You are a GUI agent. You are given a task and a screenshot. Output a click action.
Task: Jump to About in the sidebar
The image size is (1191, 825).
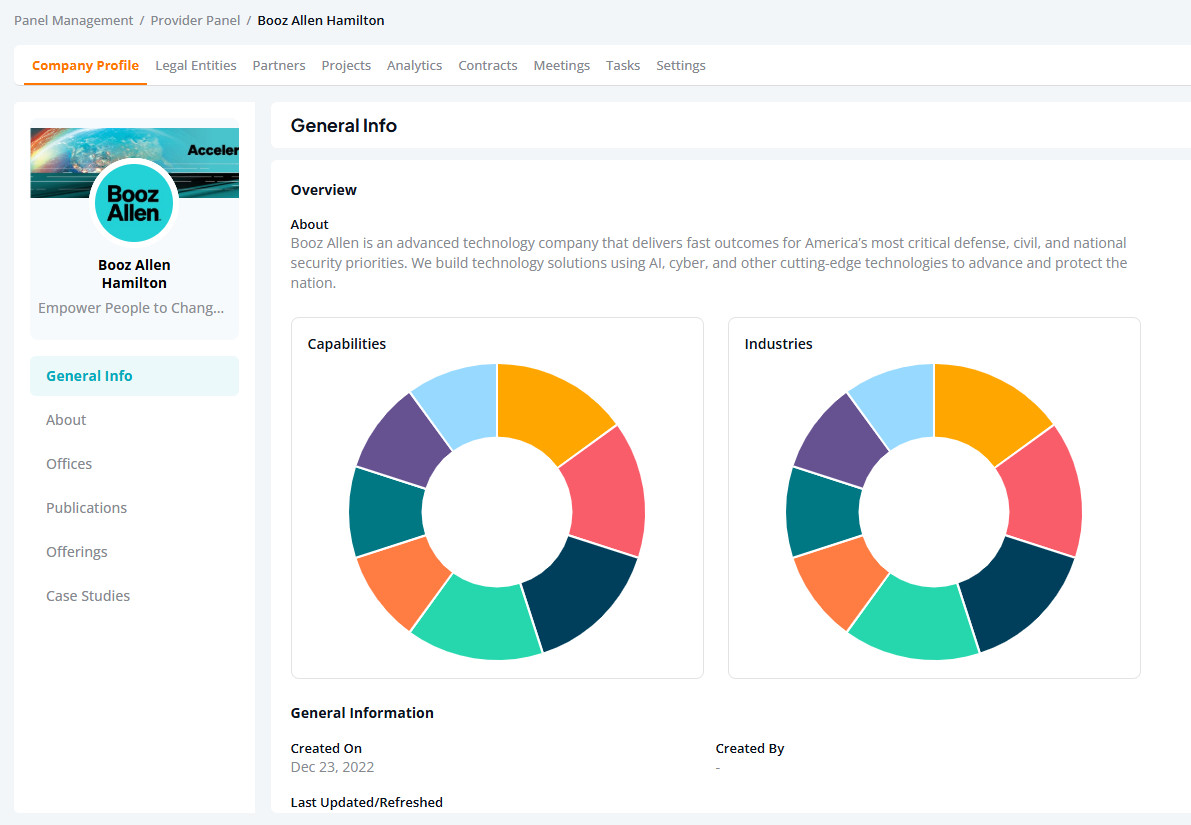tap(66, 420)
